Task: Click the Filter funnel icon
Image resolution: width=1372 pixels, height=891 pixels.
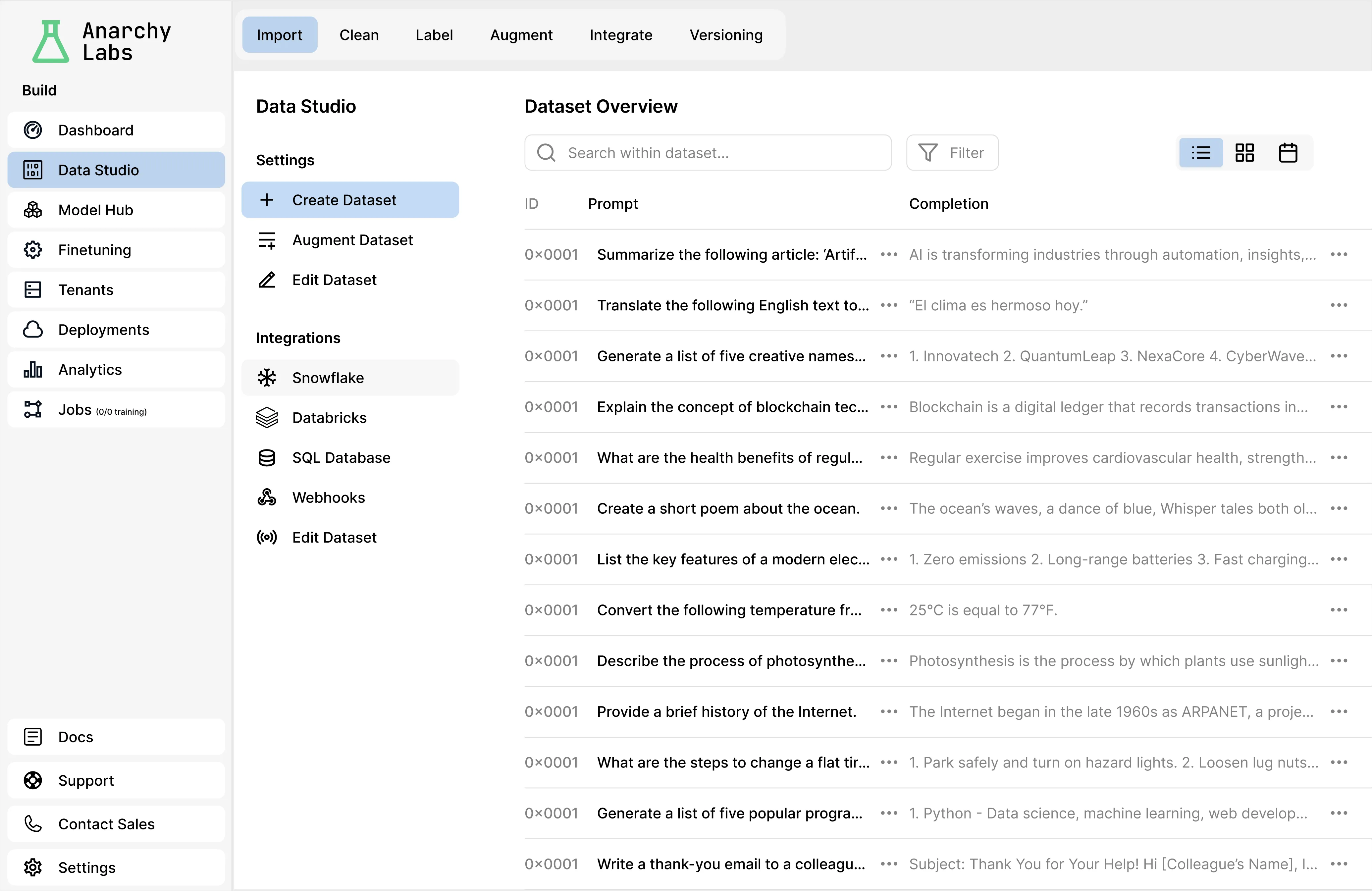Action: pyautogui.click(x=927, y=153)
